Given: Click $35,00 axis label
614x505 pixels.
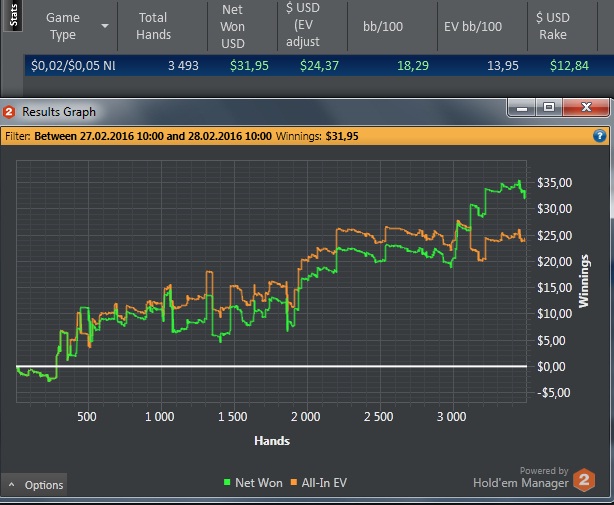Looking at the screenshot, I should (x=554, y=182).
